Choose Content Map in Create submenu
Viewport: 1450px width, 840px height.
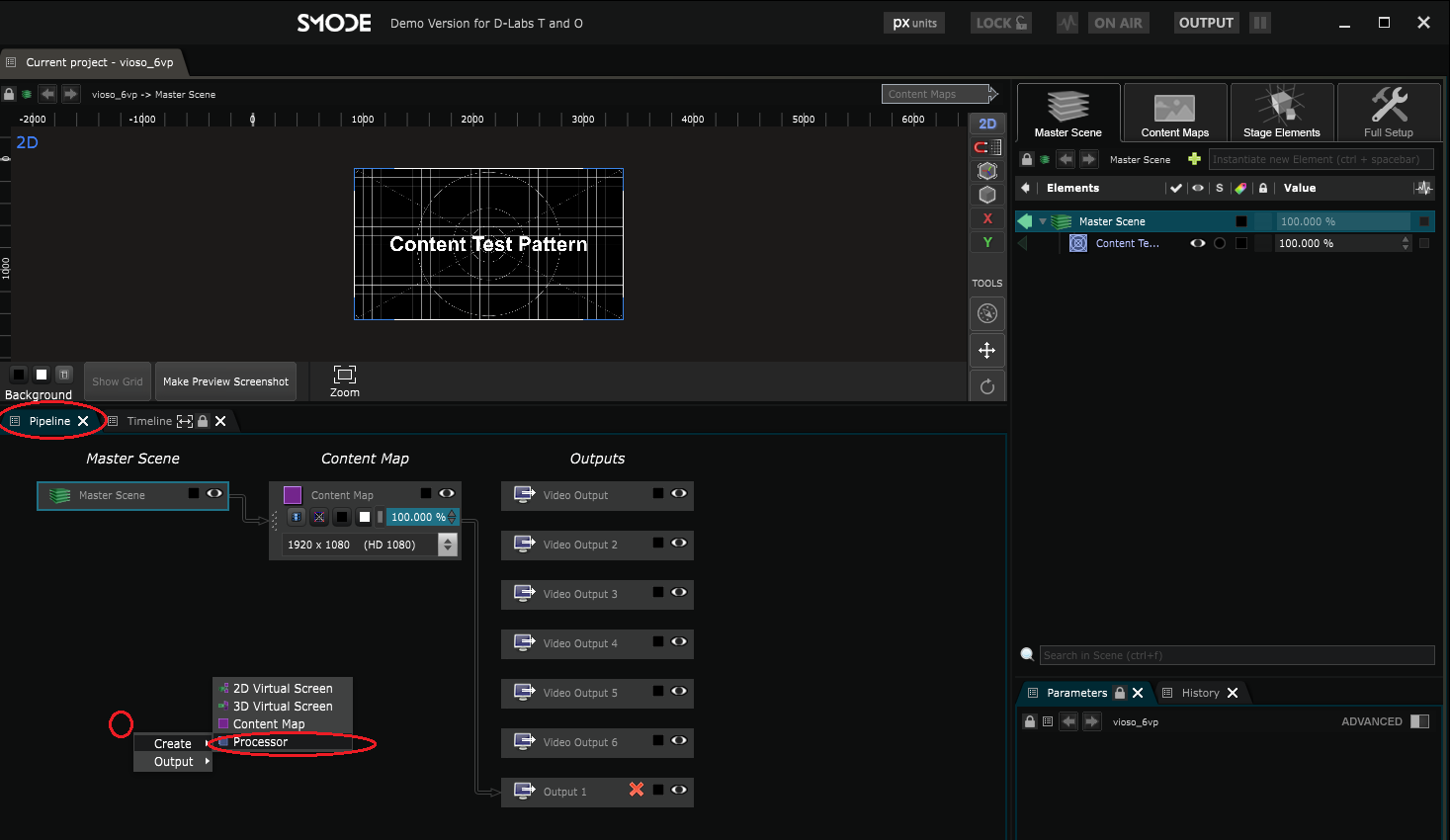pyautogui.click(x=283, y=724)
